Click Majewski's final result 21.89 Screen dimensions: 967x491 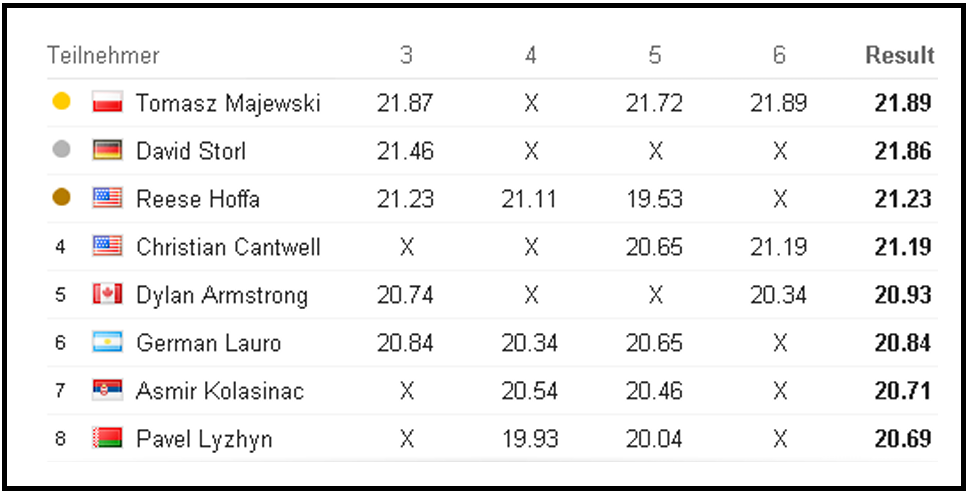pyautogui.click(x=903, y=103)
